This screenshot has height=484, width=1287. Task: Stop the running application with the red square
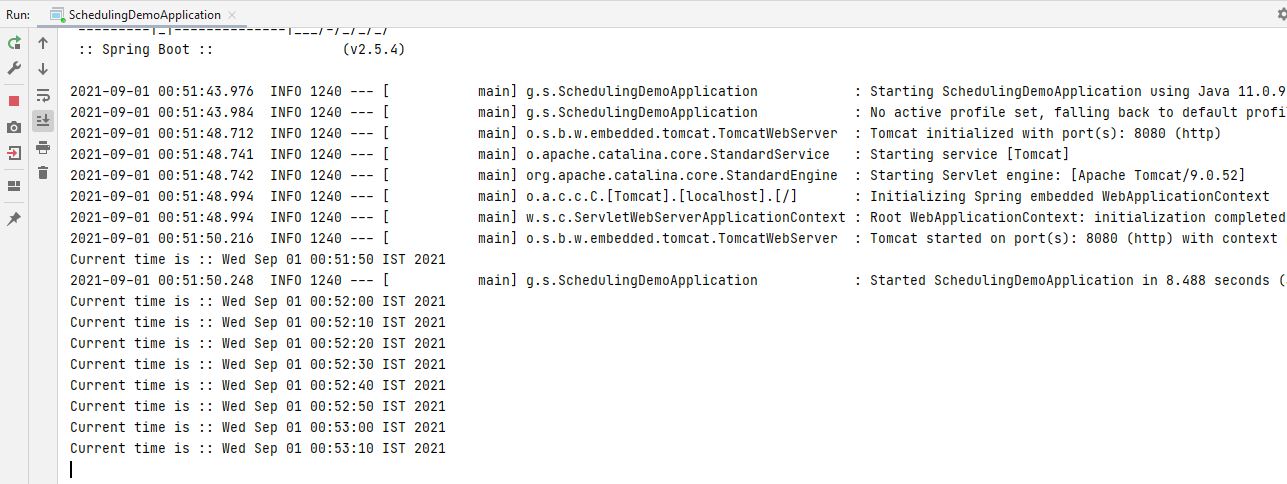tap(14, 101)
